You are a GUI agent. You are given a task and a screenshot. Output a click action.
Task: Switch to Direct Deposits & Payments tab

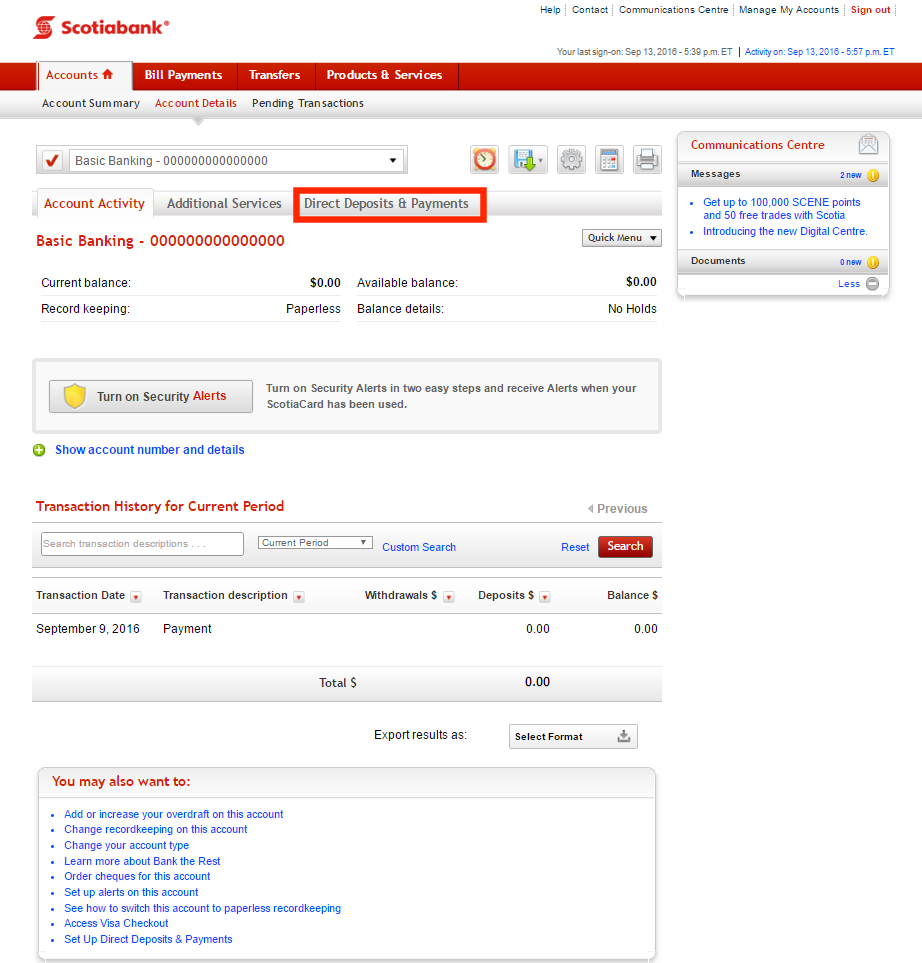tap(386, 203)
